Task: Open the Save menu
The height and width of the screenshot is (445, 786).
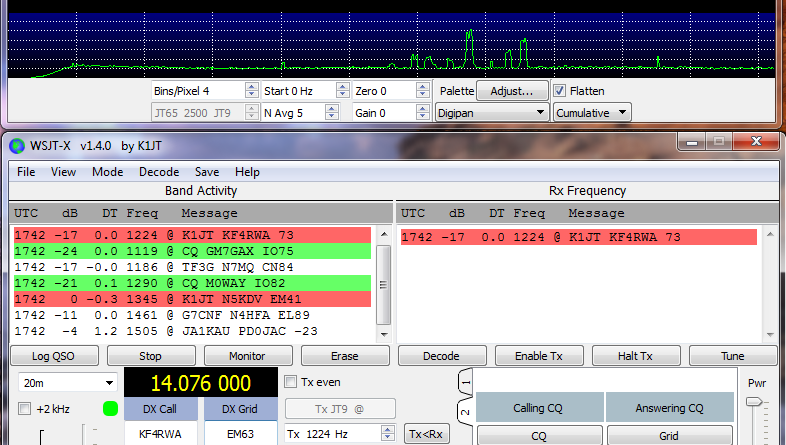Action: pos(207,172)
